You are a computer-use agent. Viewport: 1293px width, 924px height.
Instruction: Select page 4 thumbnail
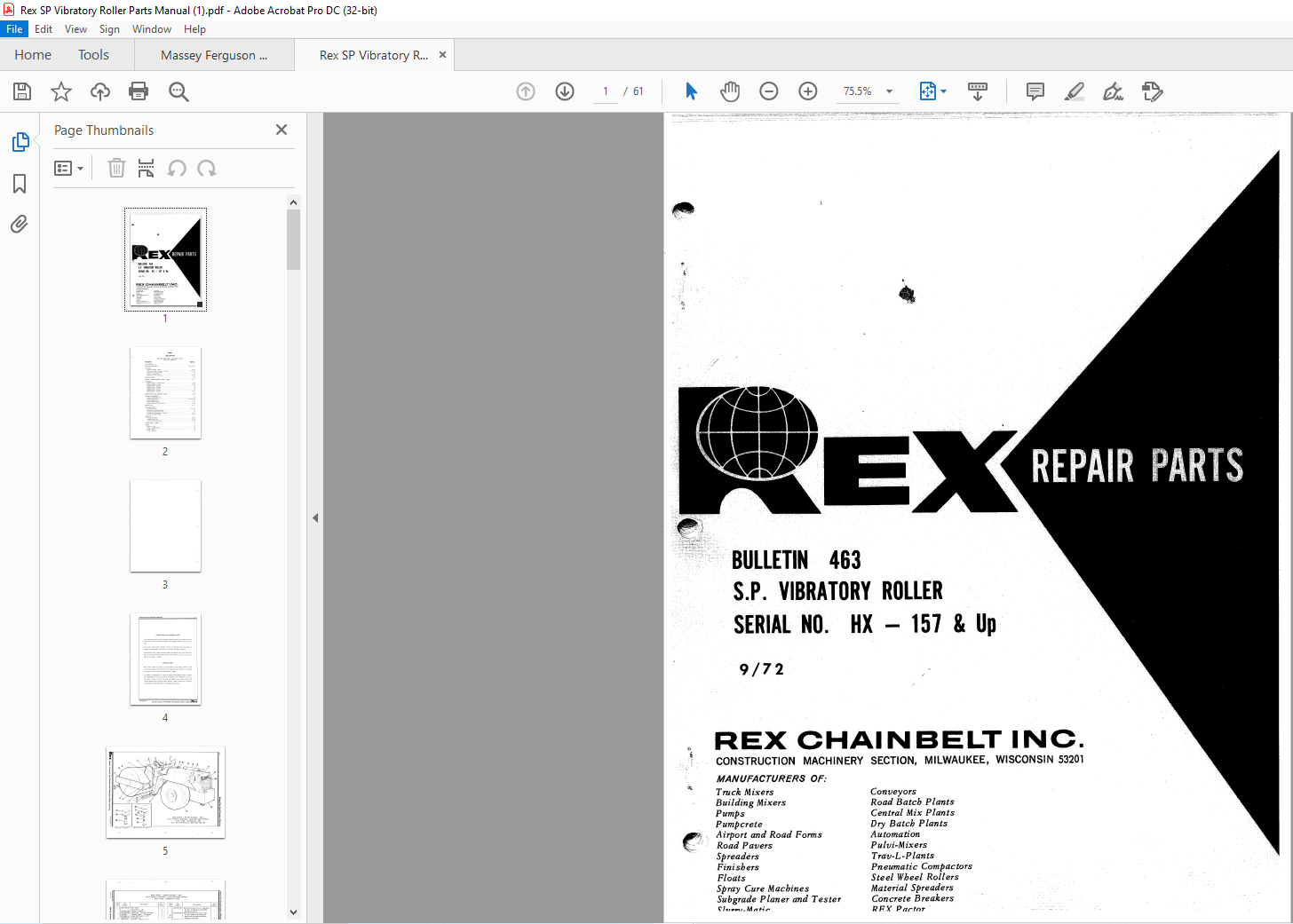[x=165, y=659]
